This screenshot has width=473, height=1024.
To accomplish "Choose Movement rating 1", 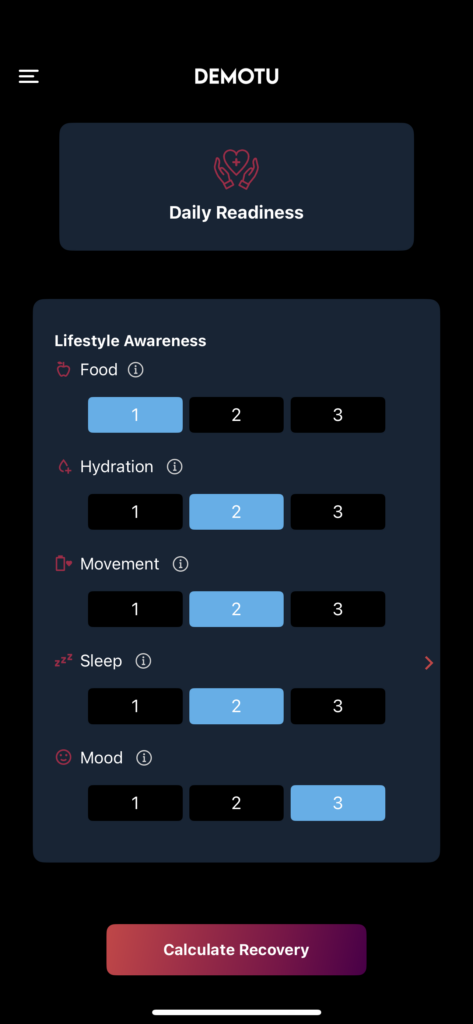I will tap(135, 609).
